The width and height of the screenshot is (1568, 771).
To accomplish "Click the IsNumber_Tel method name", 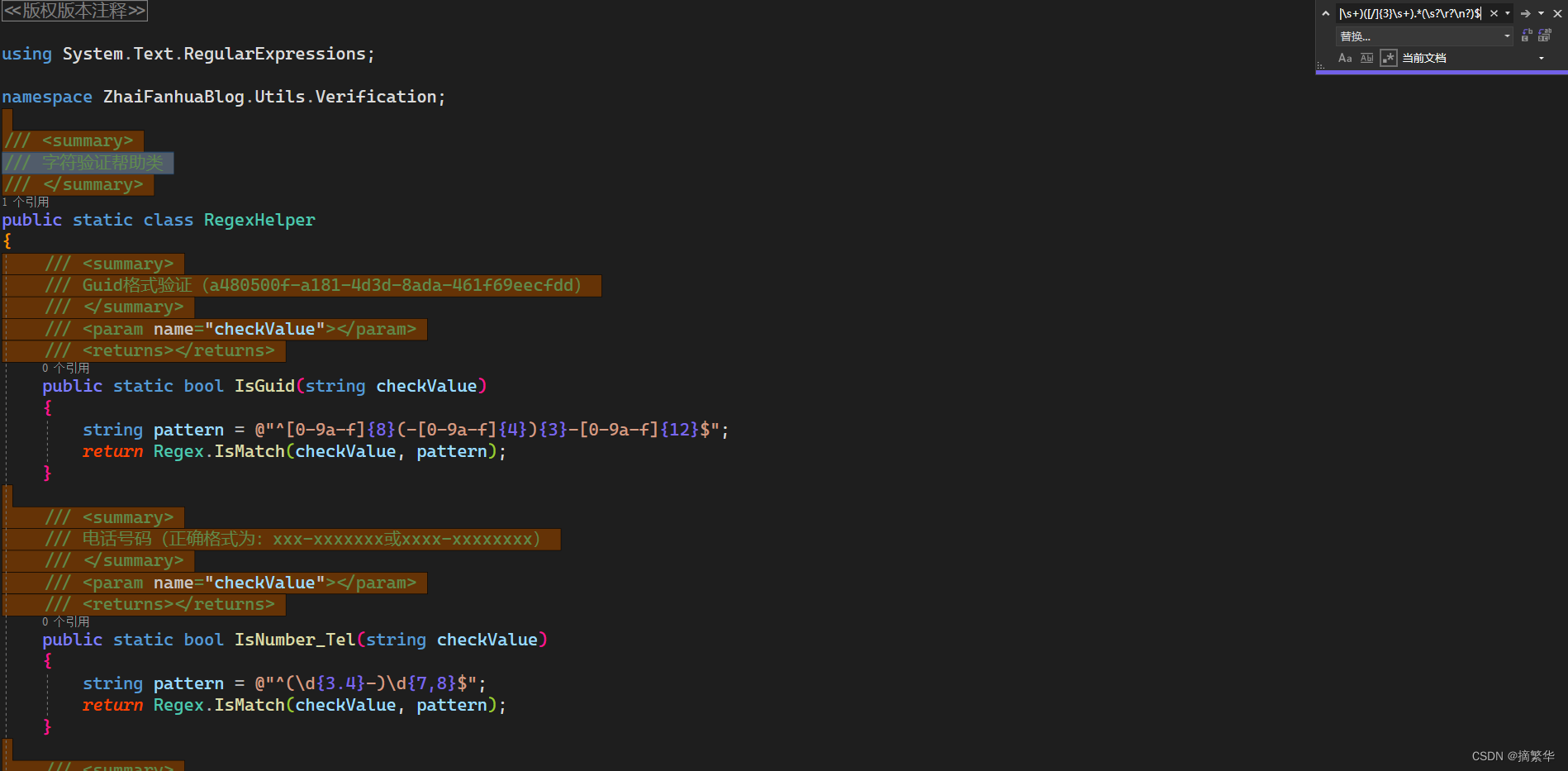I will 295,640.
